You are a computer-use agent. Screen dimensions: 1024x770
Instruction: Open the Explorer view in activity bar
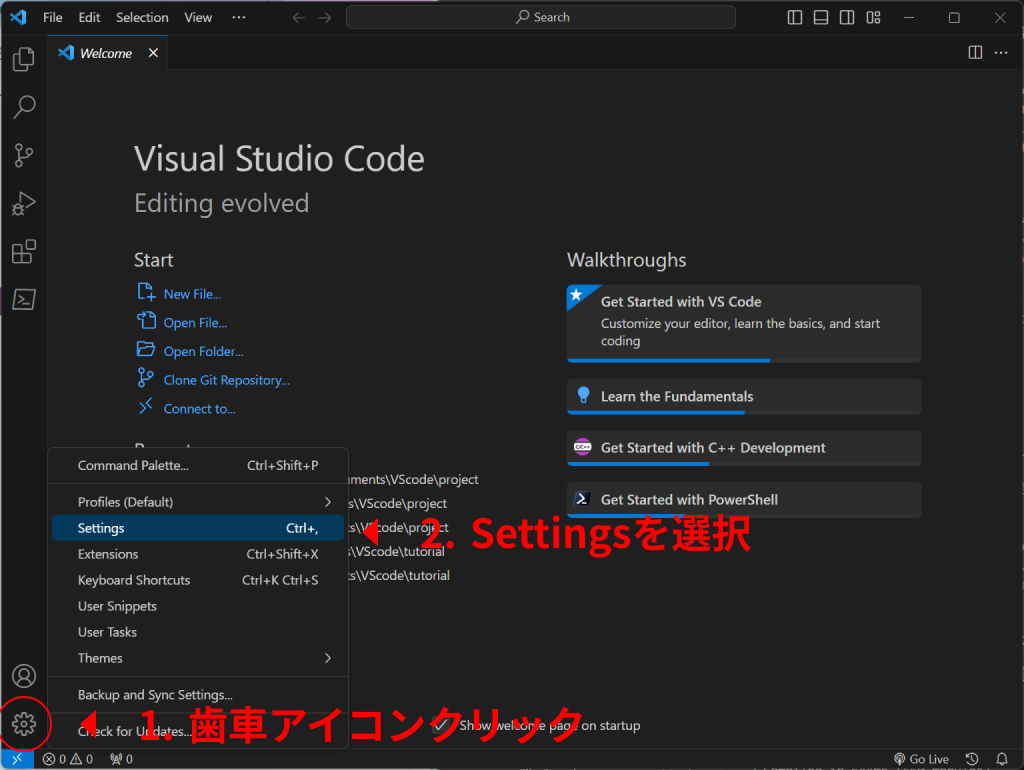24,59
